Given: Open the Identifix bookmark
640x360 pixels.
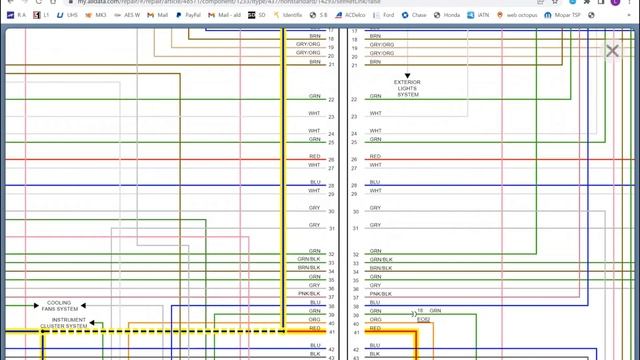Looking at the screenshot, I should [x=288, y=15].
